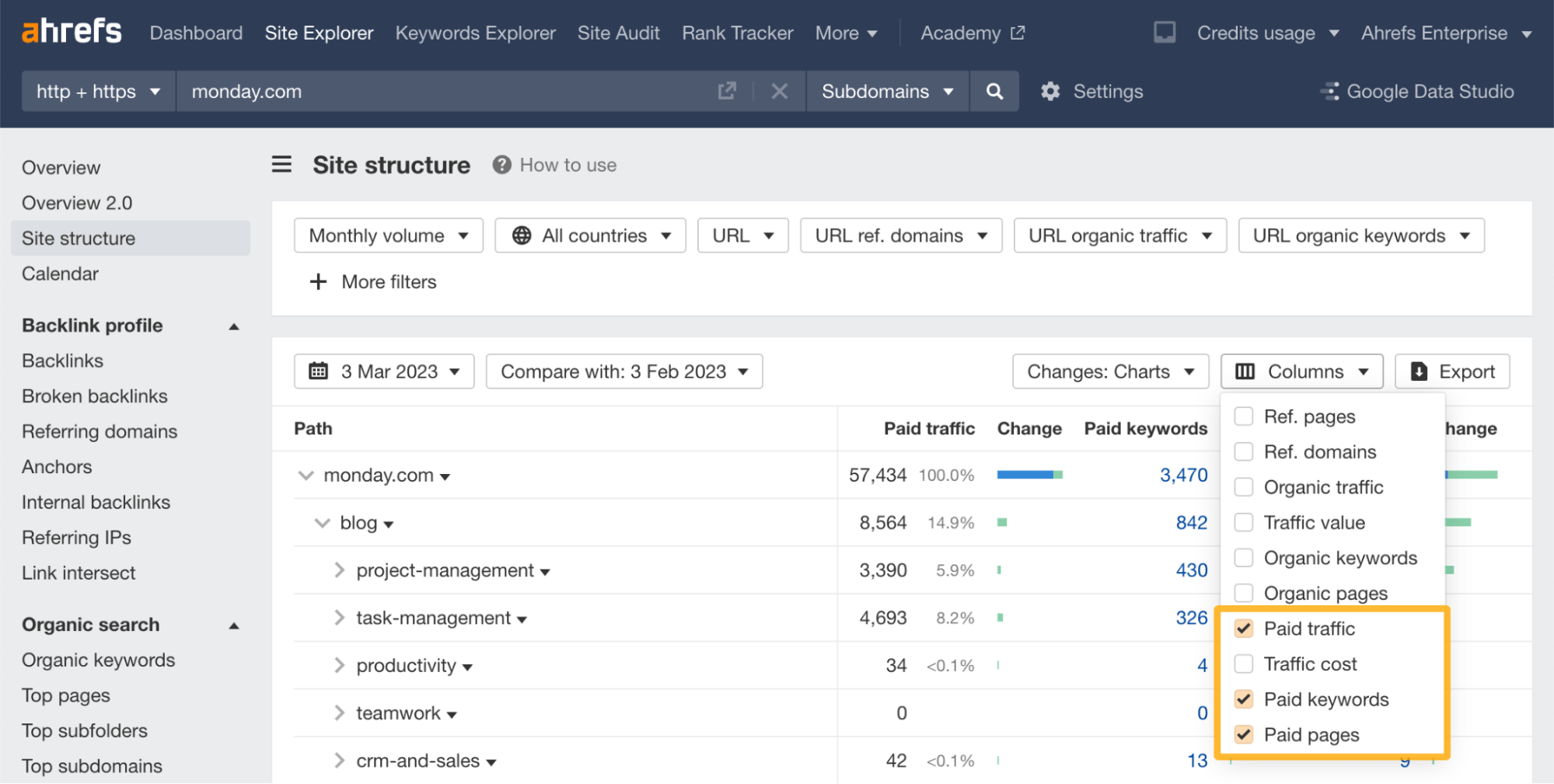
Task: Click the search magnifier in the domain bar
Action: pos(994,91)
